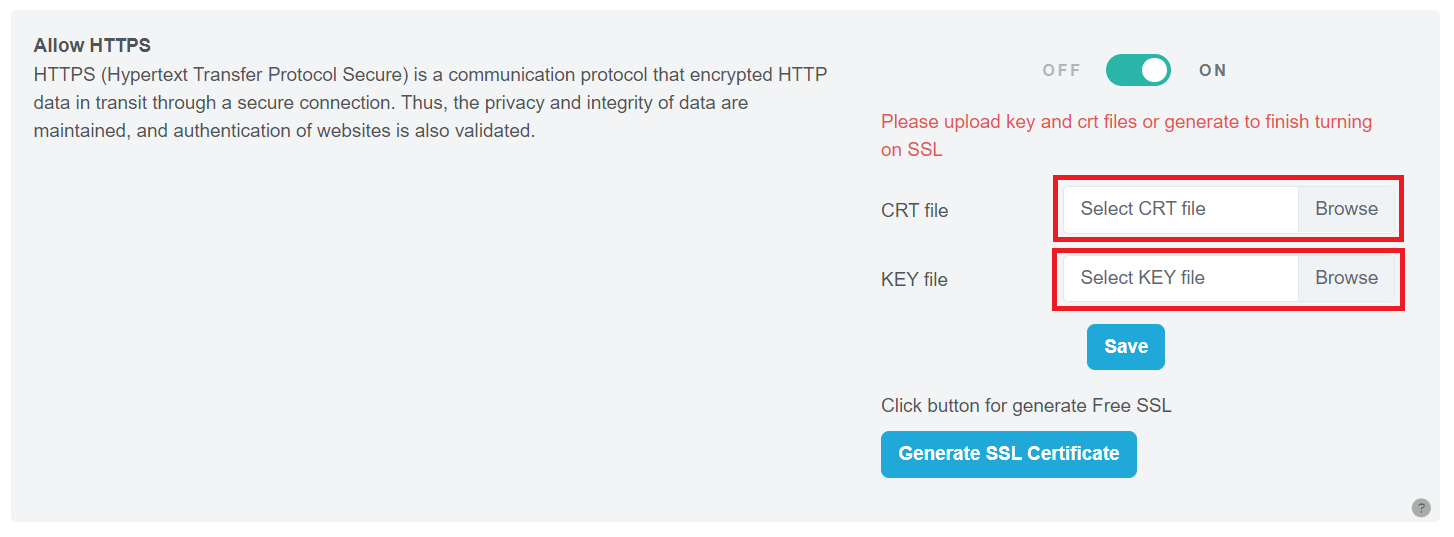
Task: Click the ON label beside the switch
Action: pos(1213,70)
